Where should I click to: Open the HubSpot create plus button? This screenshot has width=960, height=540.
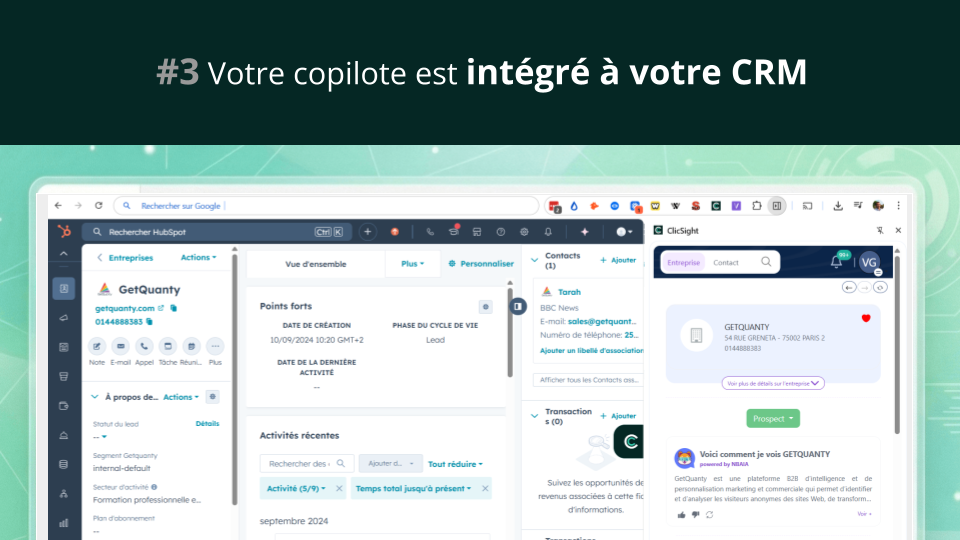pyautogui.click(x=367, y=232)
